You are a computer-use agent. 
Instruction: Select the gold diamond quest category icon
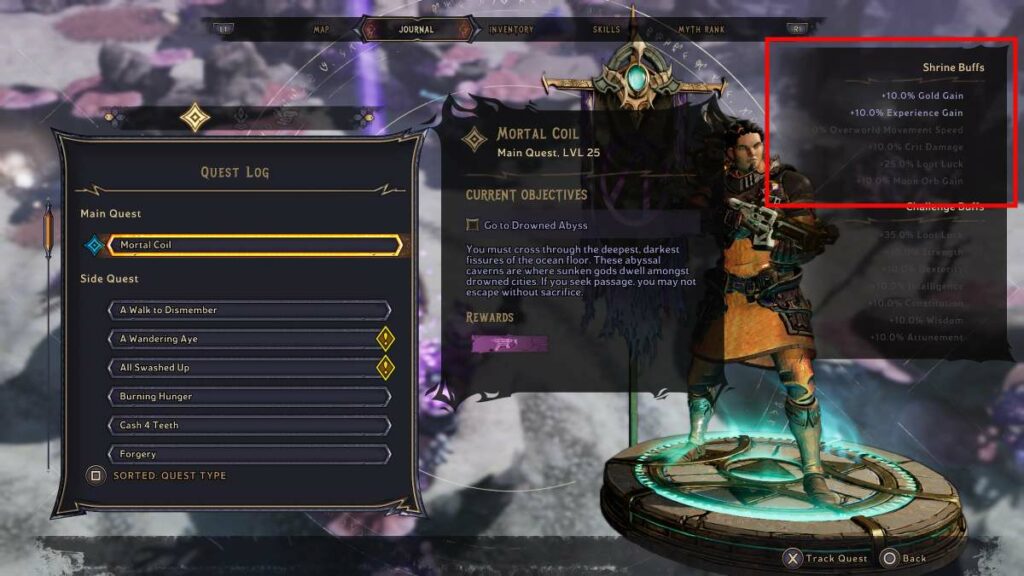[x=195, y=118]
